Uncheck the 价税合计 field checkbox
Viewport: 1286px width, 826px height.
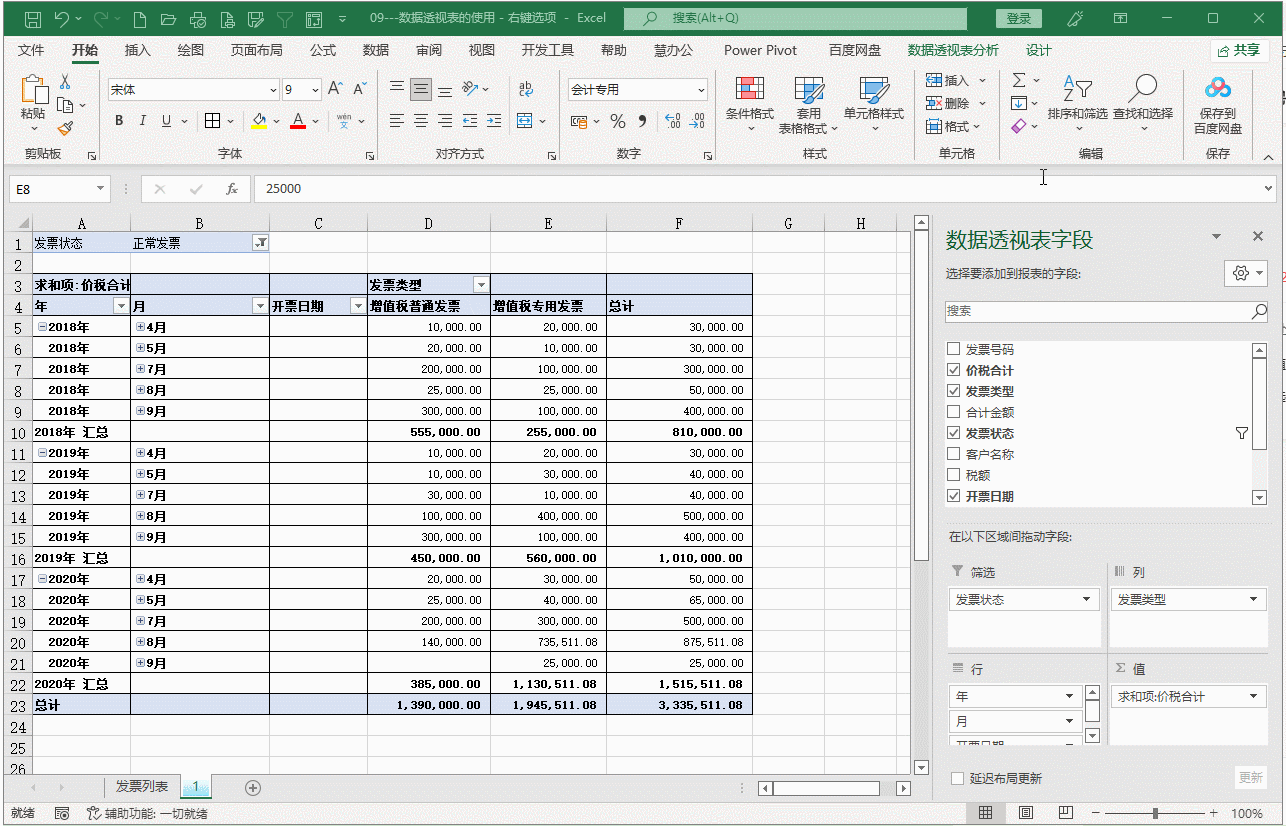point(953,370)
